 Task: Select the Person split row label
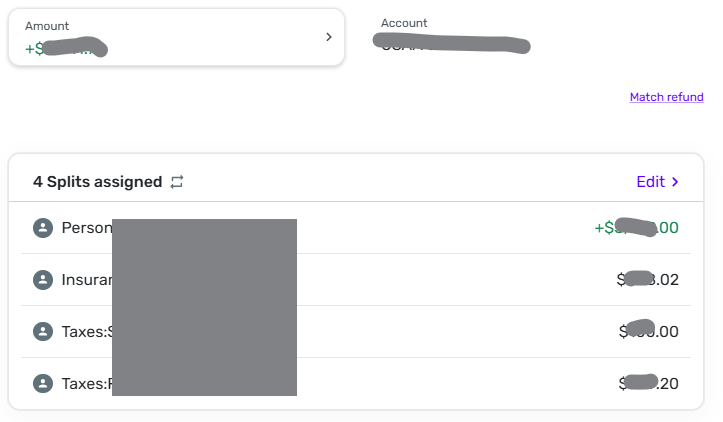86,228
